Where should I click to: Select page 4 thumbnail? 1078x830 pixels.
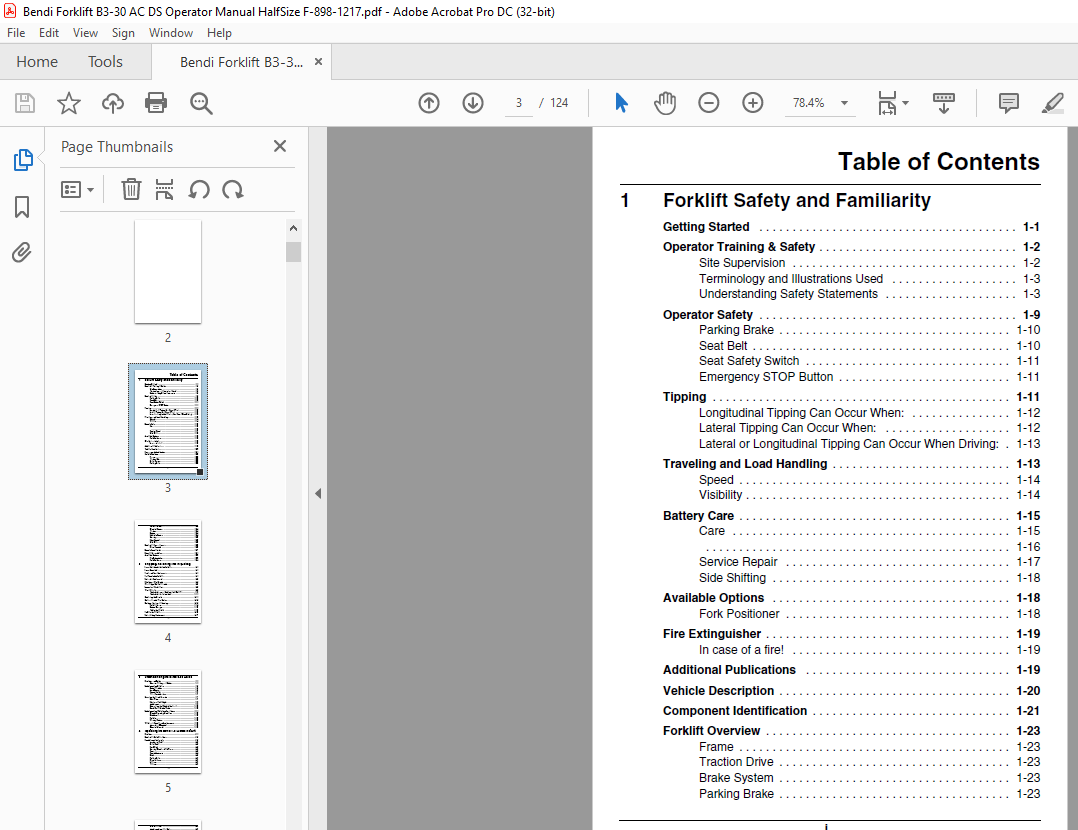[x=168, y=571]
